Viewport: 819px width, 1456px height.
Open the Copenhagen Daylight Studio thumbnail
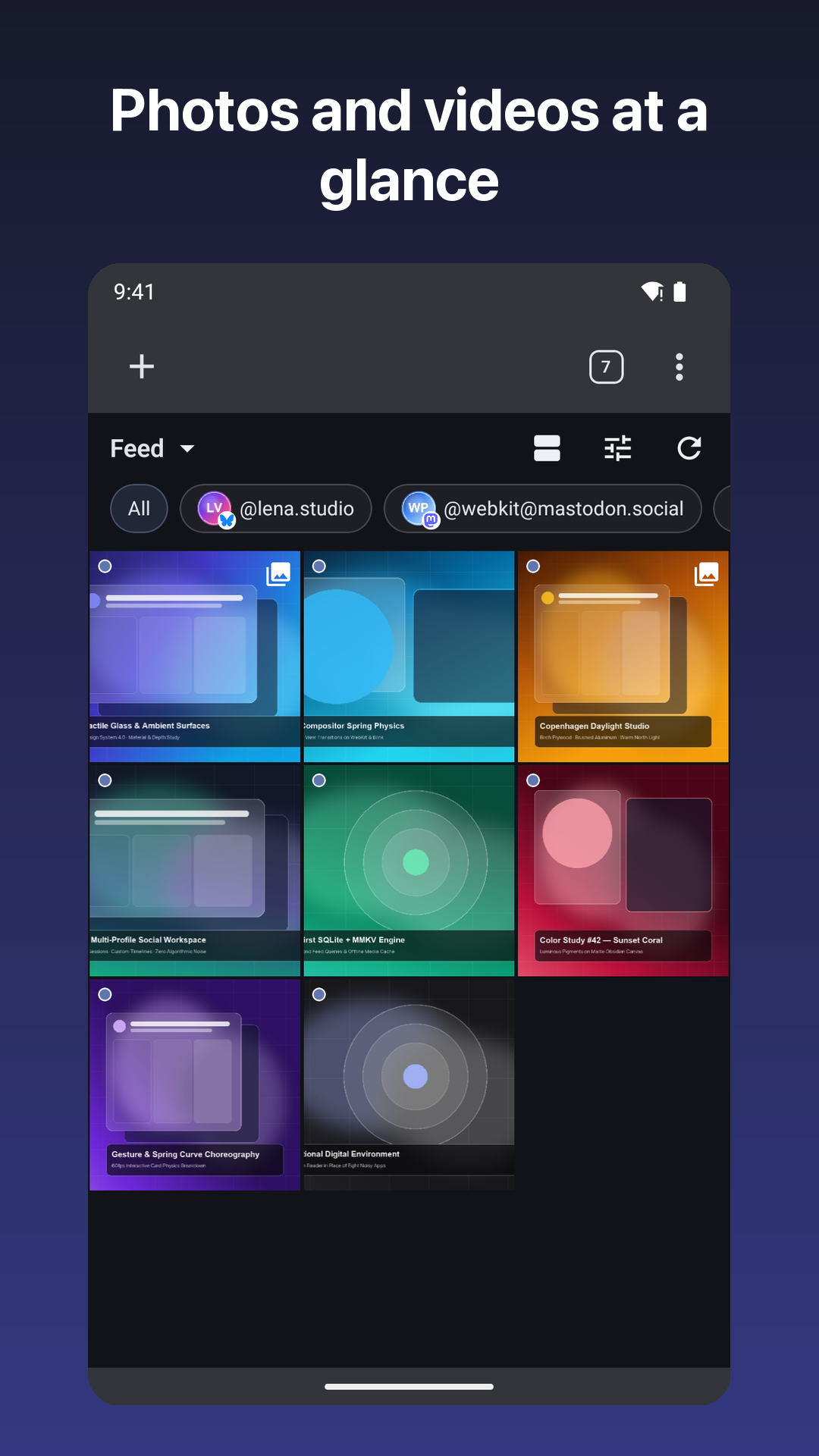[x=623, y=657]
